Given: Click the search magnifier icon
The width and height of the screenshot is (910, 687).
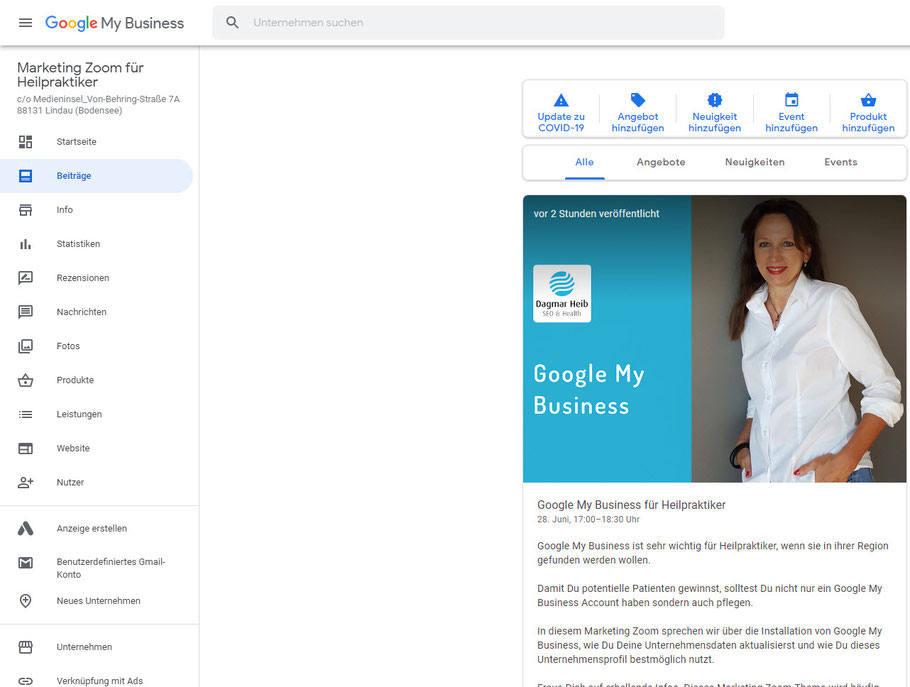Looking at the screenshot, I should pyautogui.click(x=232, y=23).
